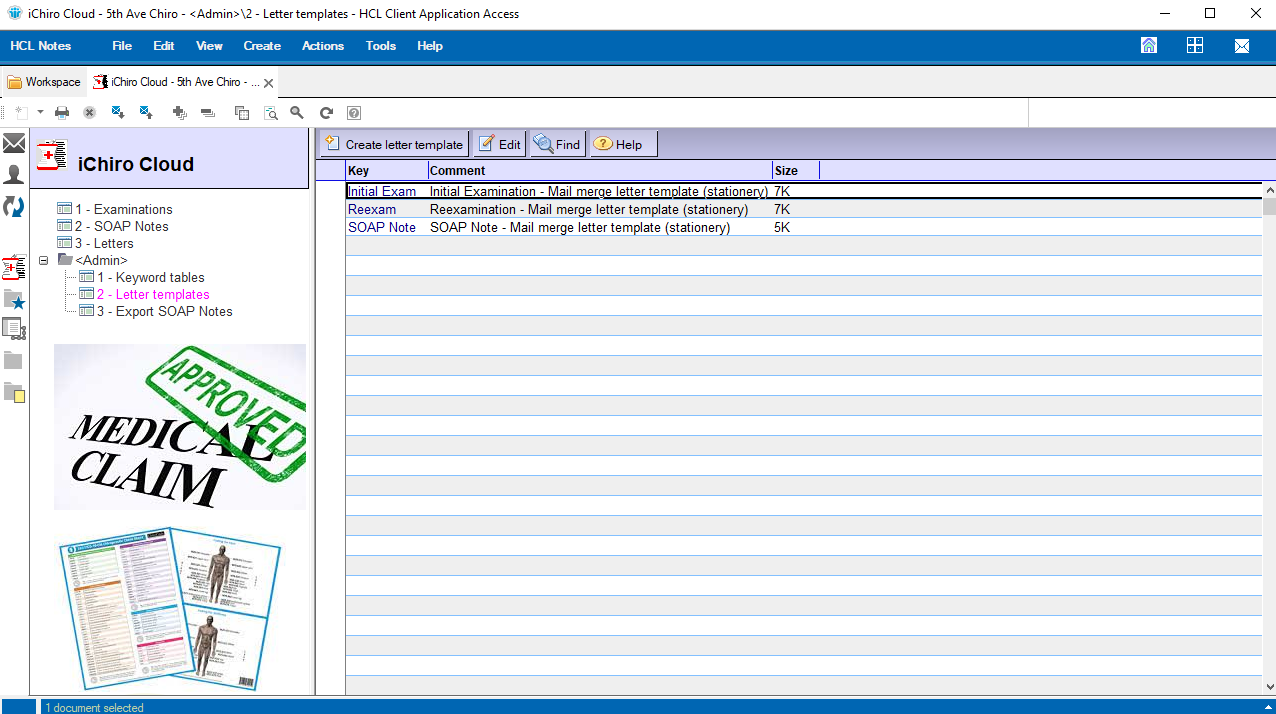Screen dimensions: 1276x714
Task: Click the Collapse All minus icon
Action: 208,113
